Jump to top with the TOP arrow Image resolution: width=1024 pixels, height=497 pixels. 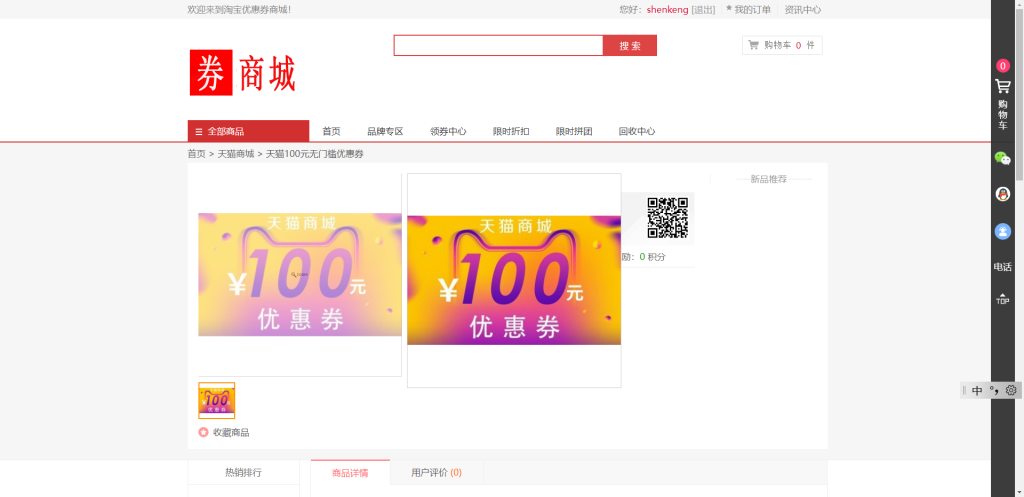[1002, 298]
